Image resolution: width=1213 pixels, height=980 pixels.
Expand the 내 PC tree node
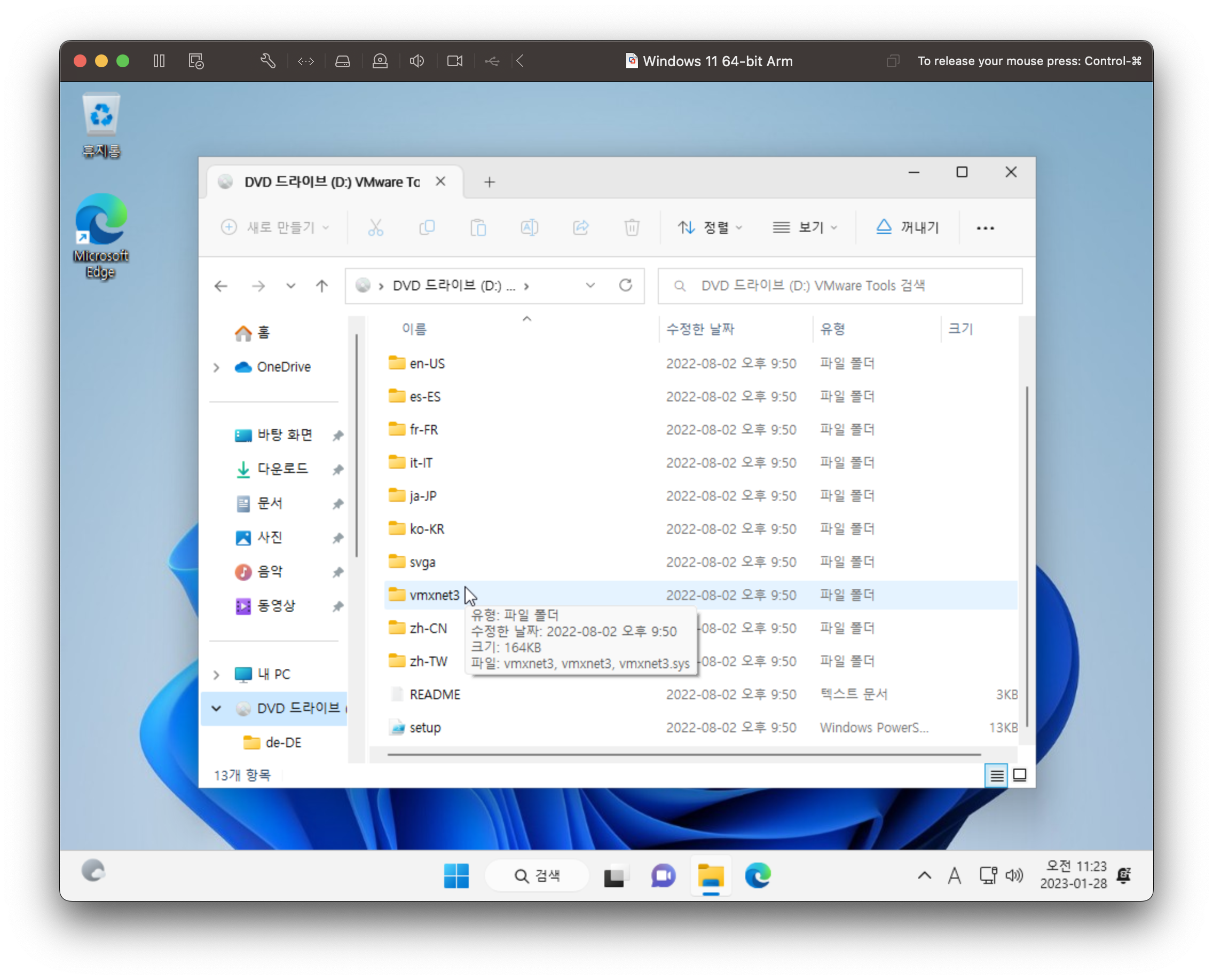pyautogui.click(x=216, y=675)
